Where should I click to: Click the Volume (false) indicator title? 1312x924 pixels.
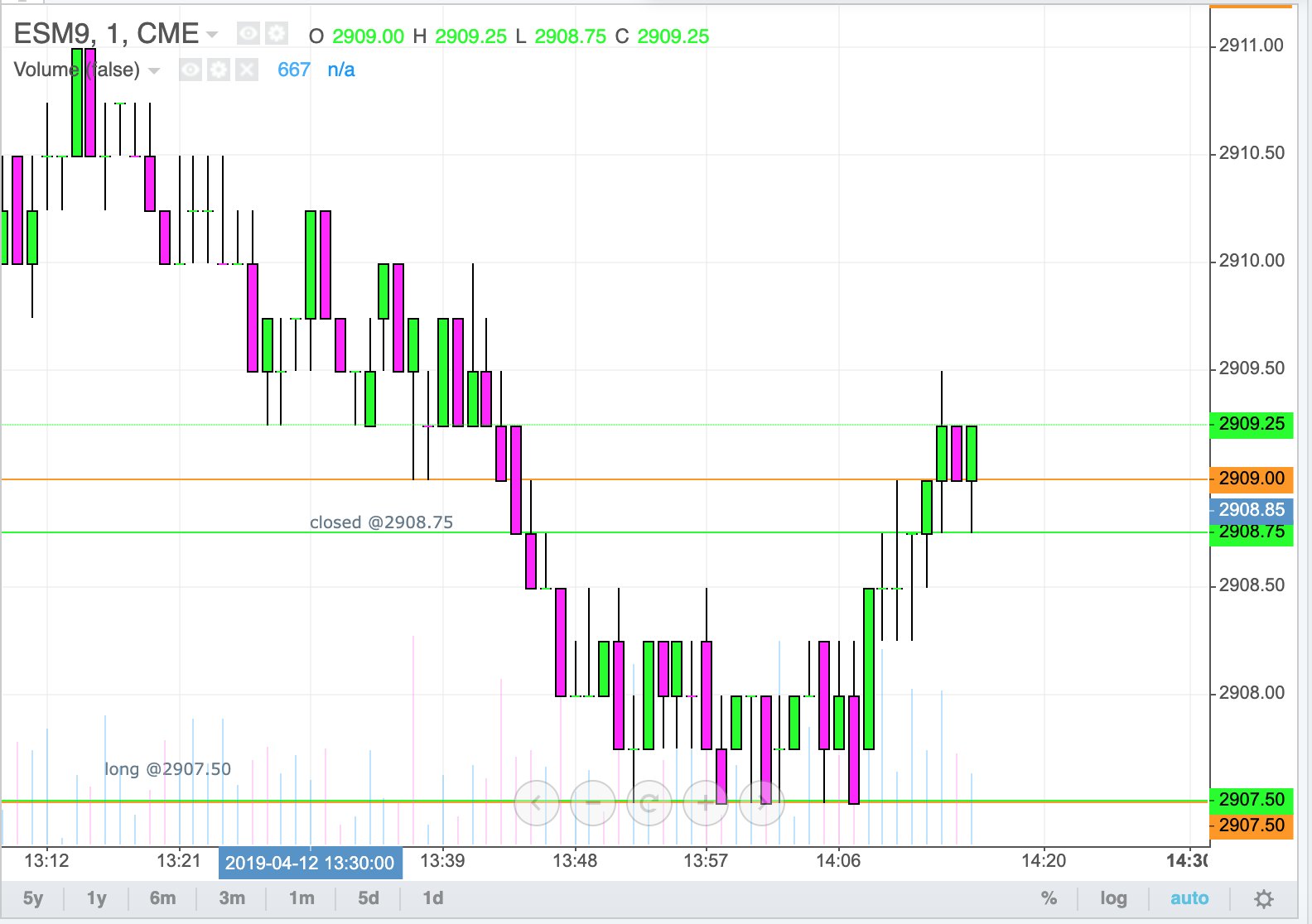pos(77,70)
